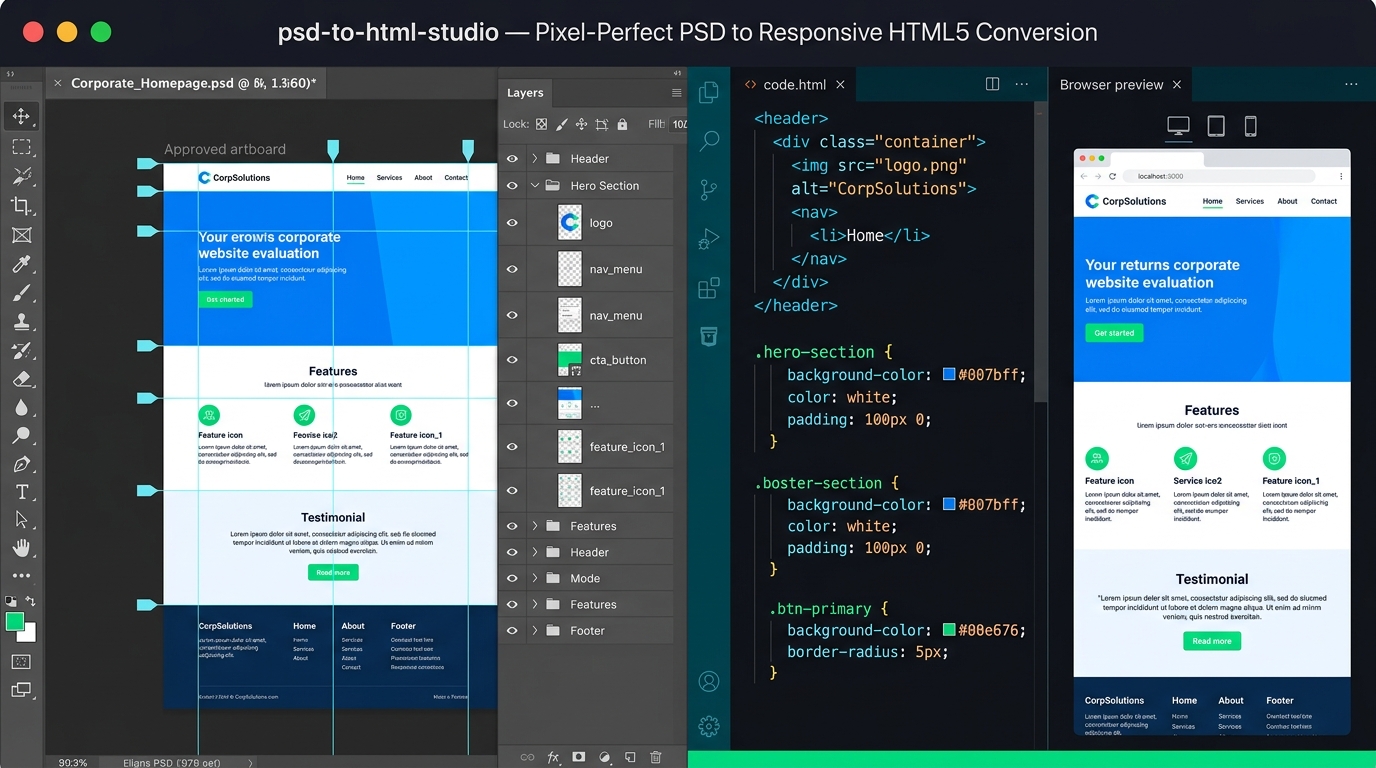Open Run and Debug in activity bar
The image size is (1376, 768).
709,239
